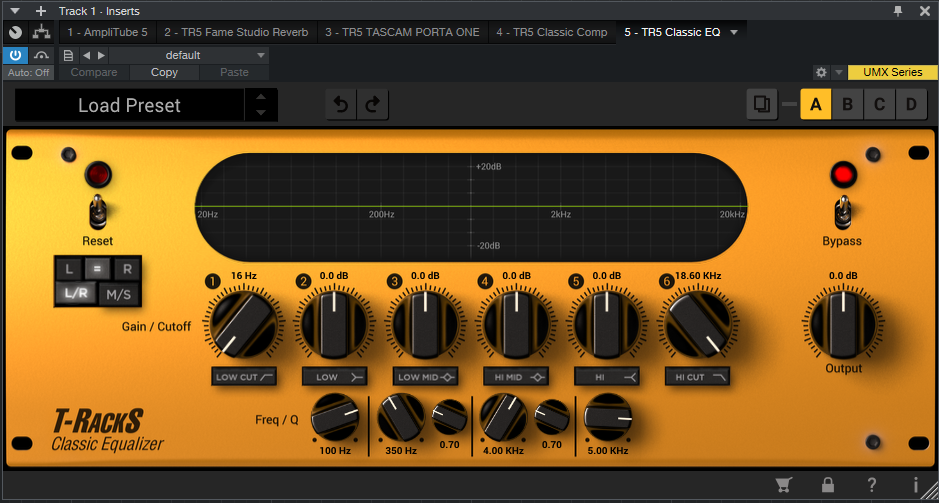
Task: Toggle the LOW CUT filter button
Action: click(x=244, y=377)
